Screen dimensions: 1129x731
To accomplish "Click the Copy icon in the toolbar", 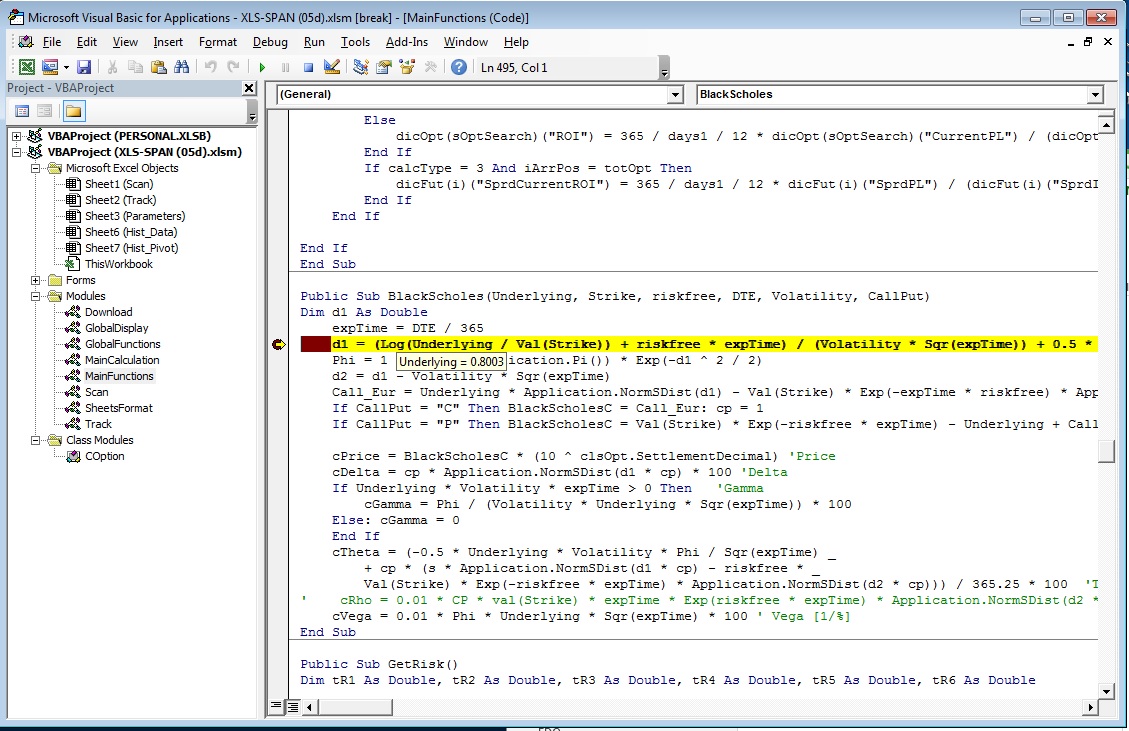I will click(x=135, y=67).
